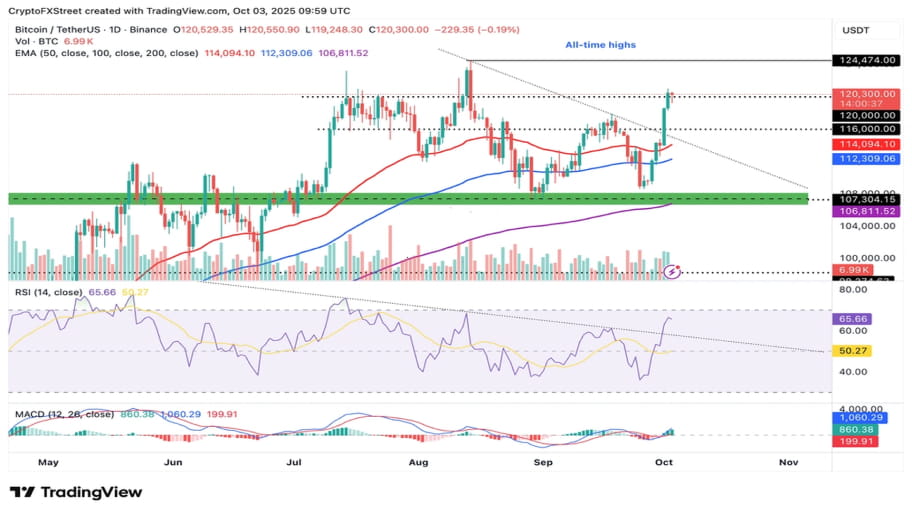Screen dimensions: 912x513
Task: Select the blue 112,309.06 EMA price tag
Action: [868, 159]
